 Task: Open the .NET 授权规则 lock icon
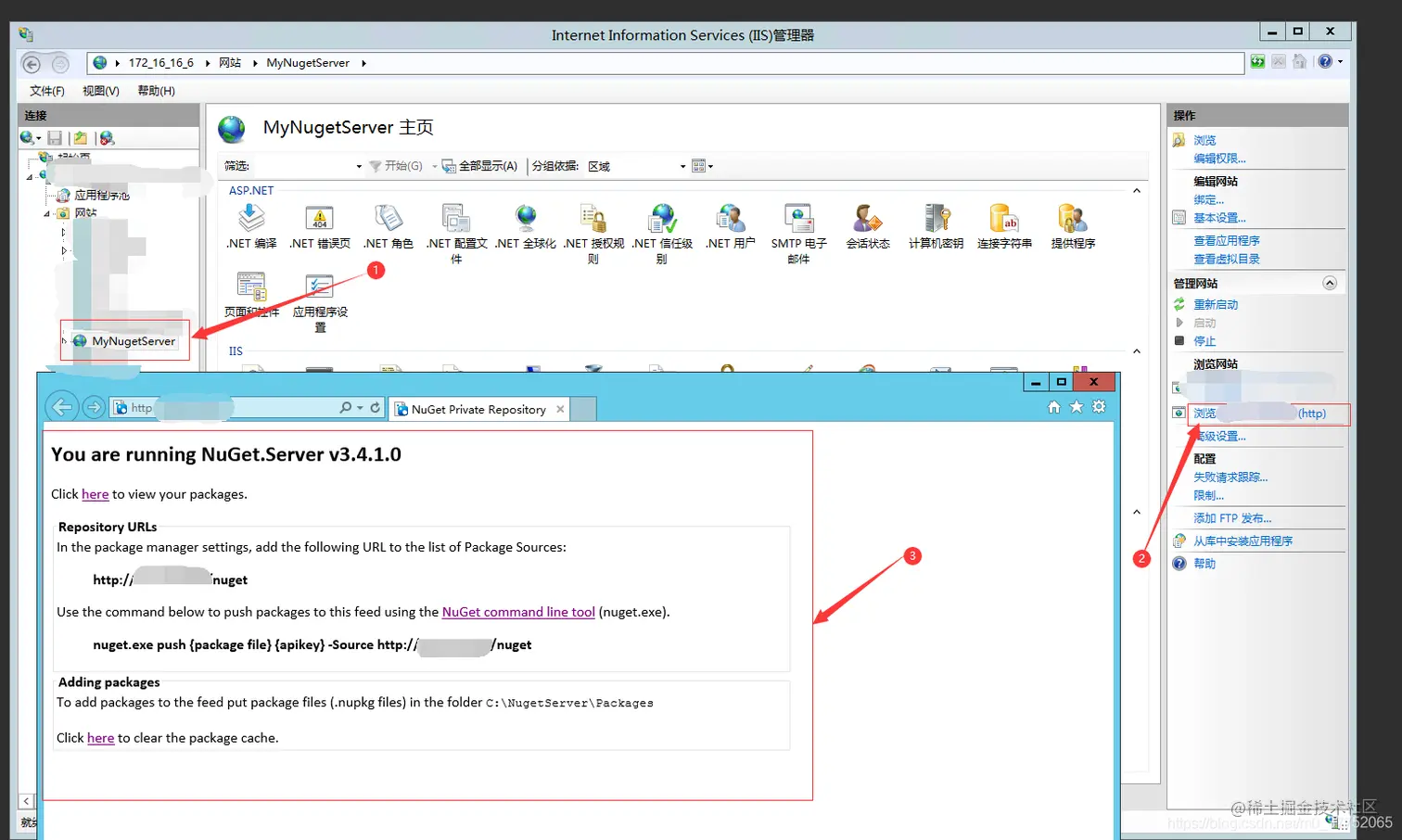593,218
